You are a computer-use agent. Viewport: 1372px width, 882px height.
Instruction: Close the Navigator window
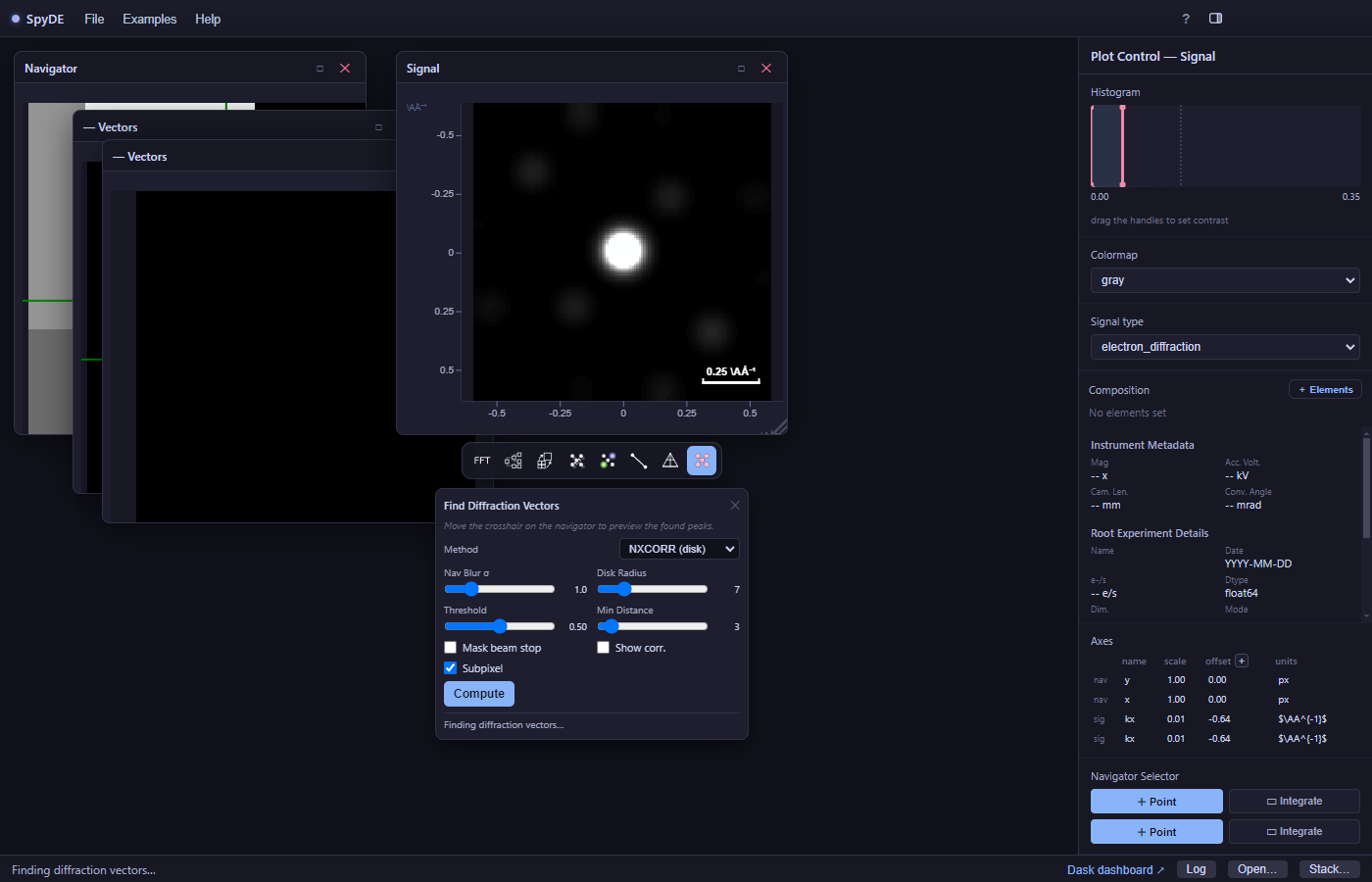pyautogui.click(x=345, y=69)
